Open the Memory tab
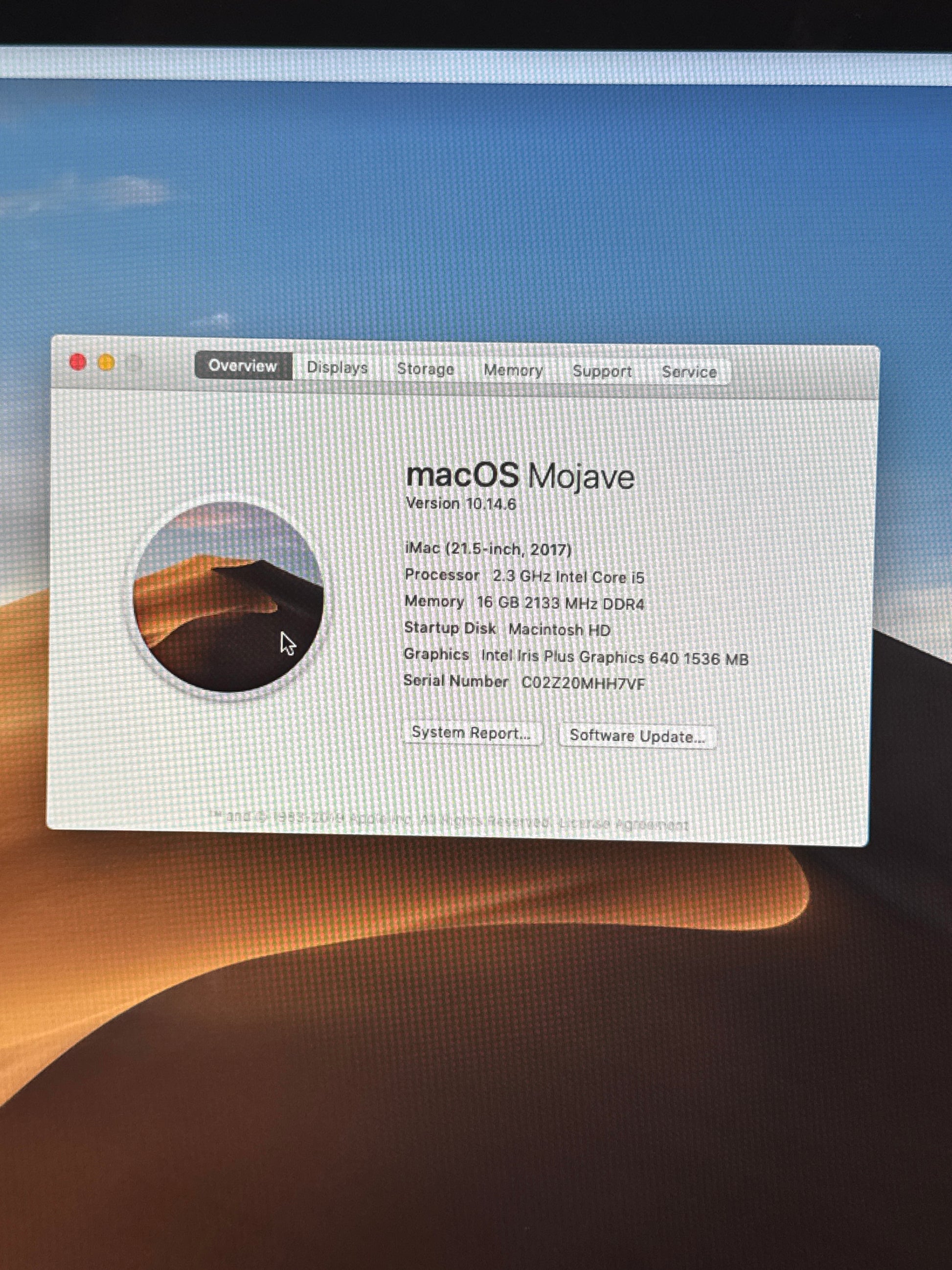 pos(513,370)
